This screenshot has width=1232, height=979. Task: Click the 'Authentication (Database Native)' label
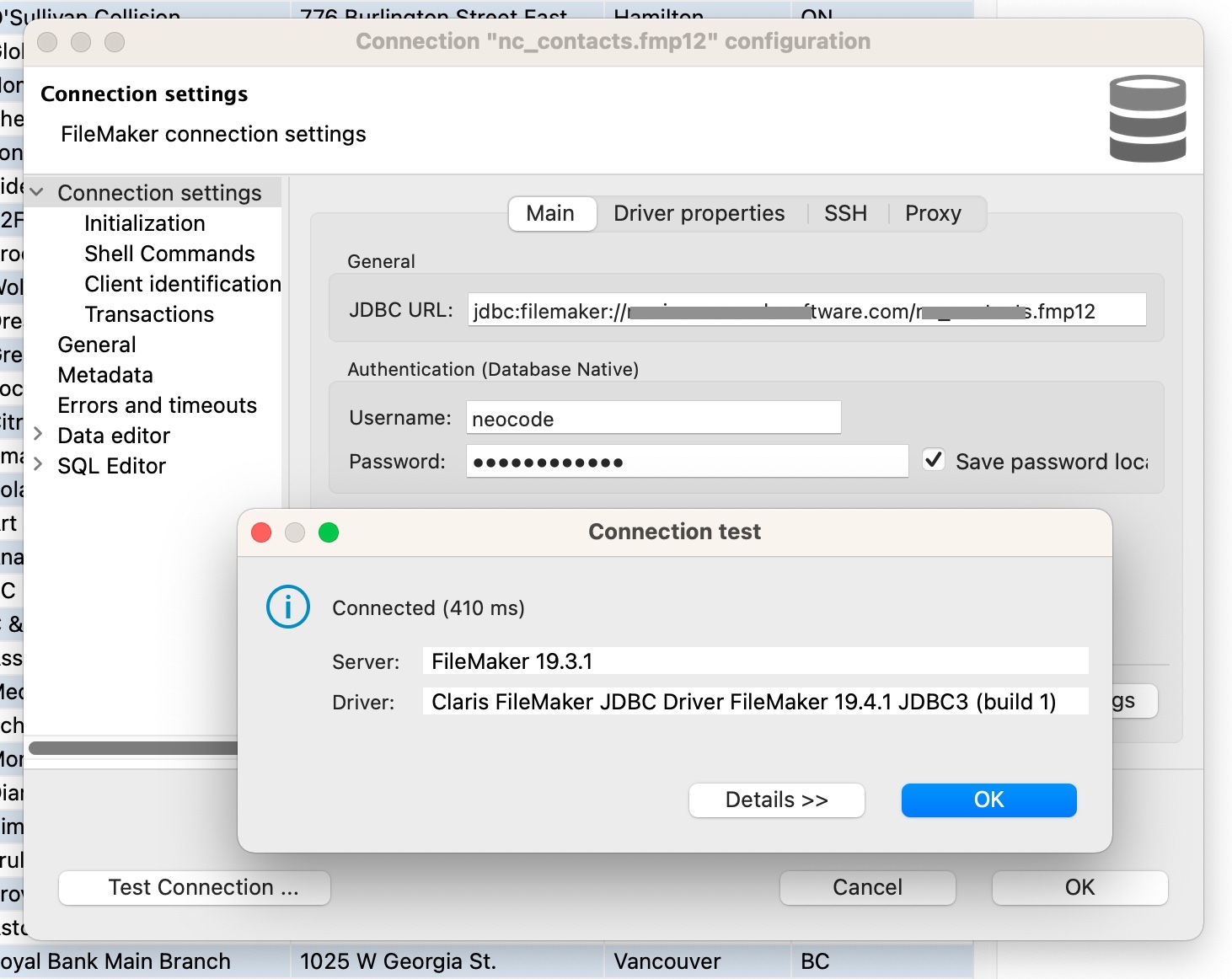(493, 369)
